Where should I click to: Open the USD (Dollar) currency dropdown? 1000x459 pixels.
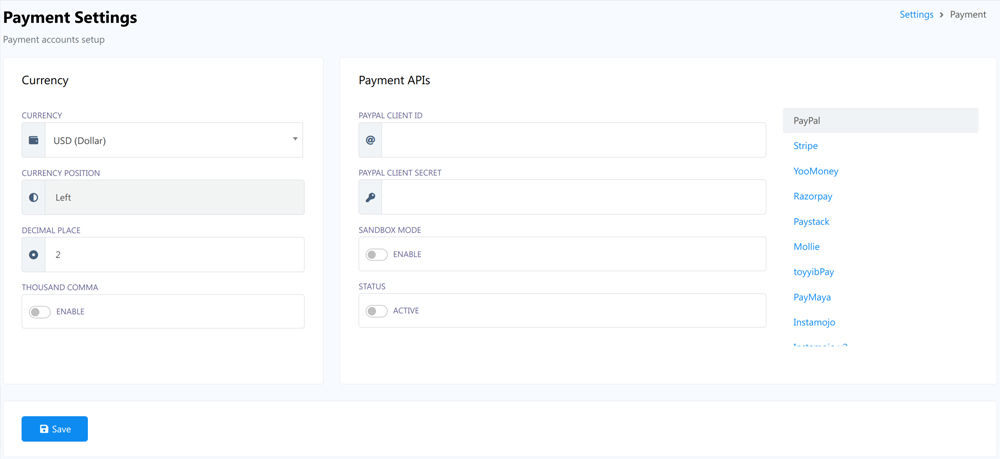[x=170, y=141]
